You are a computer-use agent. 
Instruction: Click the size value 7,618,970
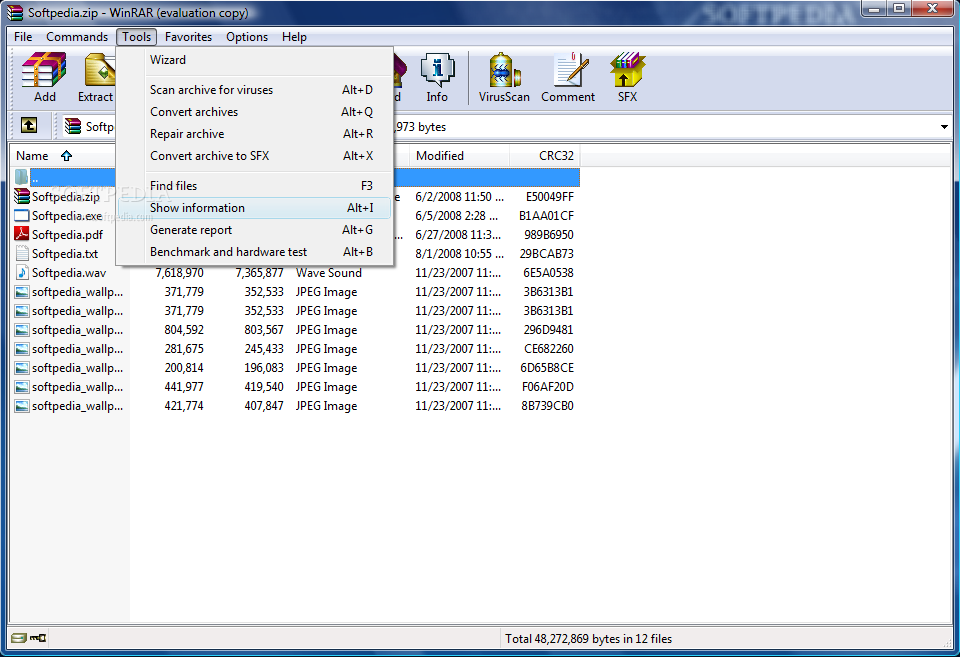tap(179, 273)
